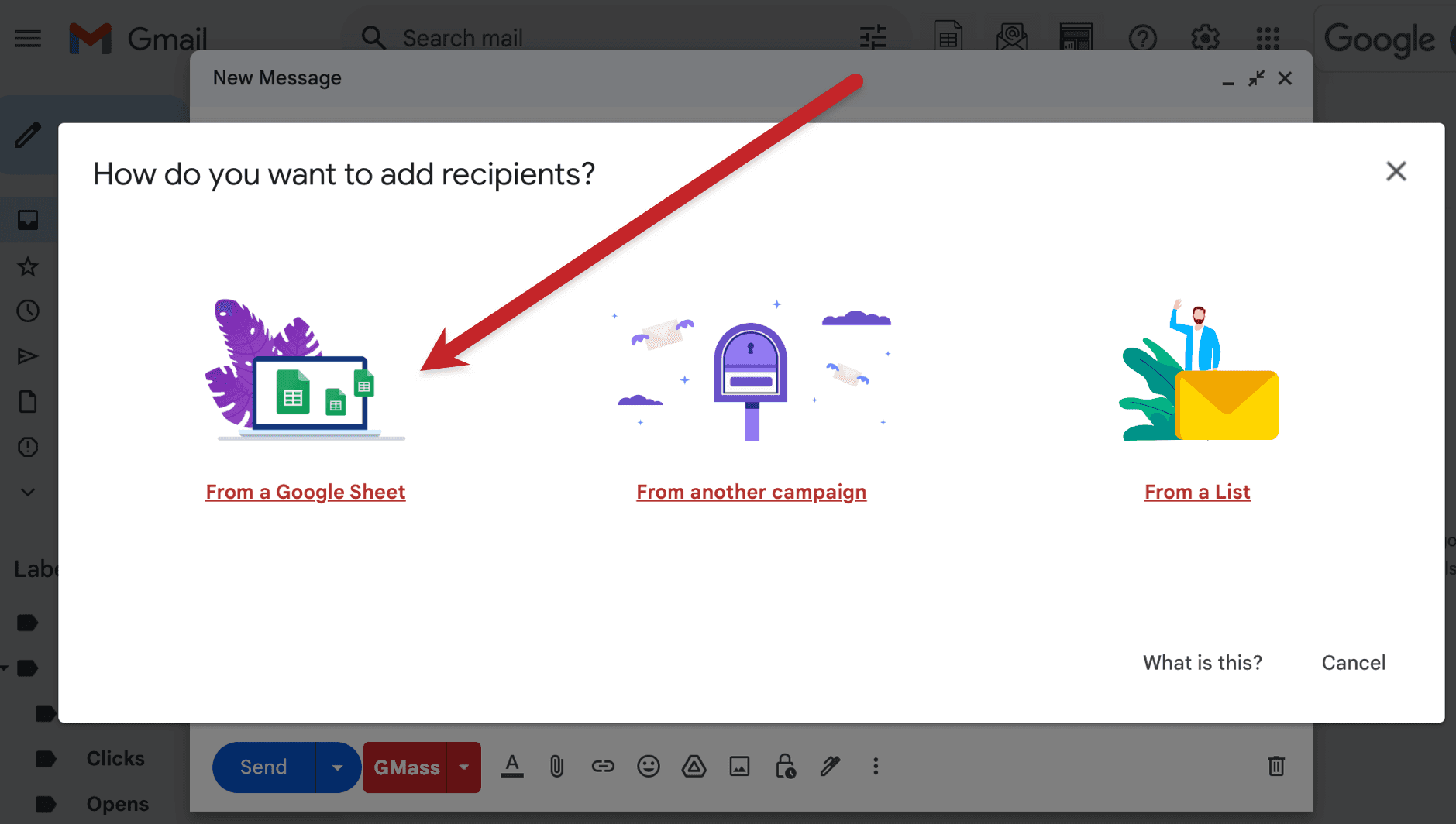
Task: Insert a signature with the pen icon
Action: click(x=830, y=767)
